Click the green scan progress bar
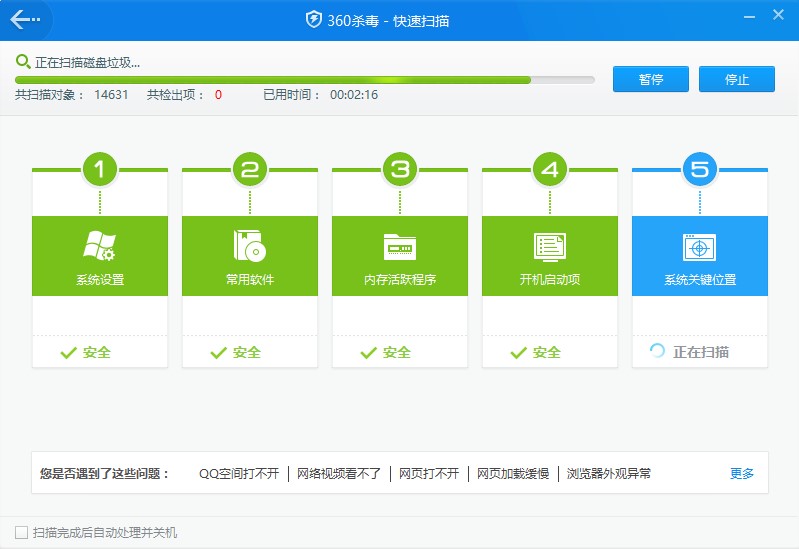The image size is (799, 549). point(272,80)
